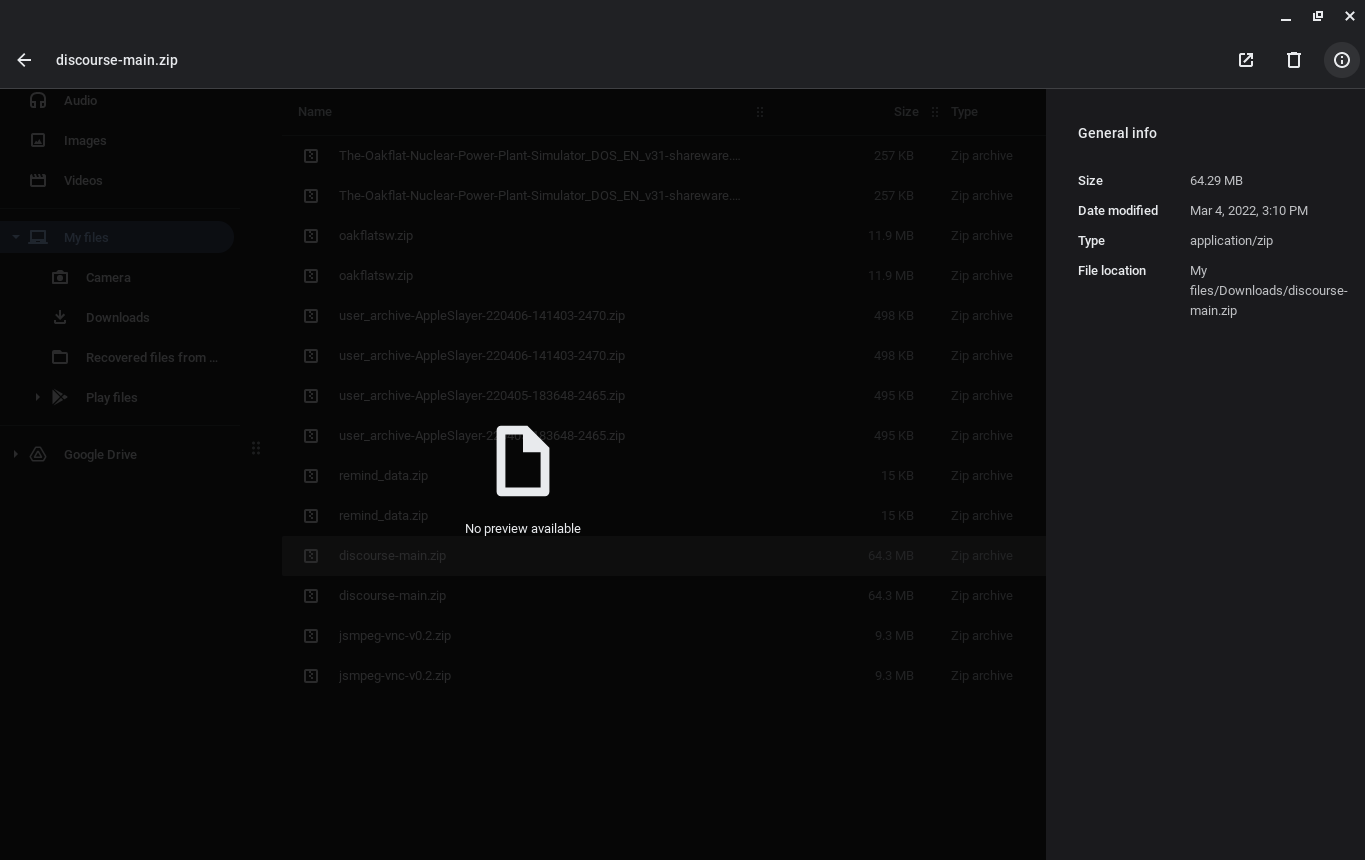This screenshot has width=1365, height=860.
Task: Collapse the My files tree arrow
Action: point(16,237)
